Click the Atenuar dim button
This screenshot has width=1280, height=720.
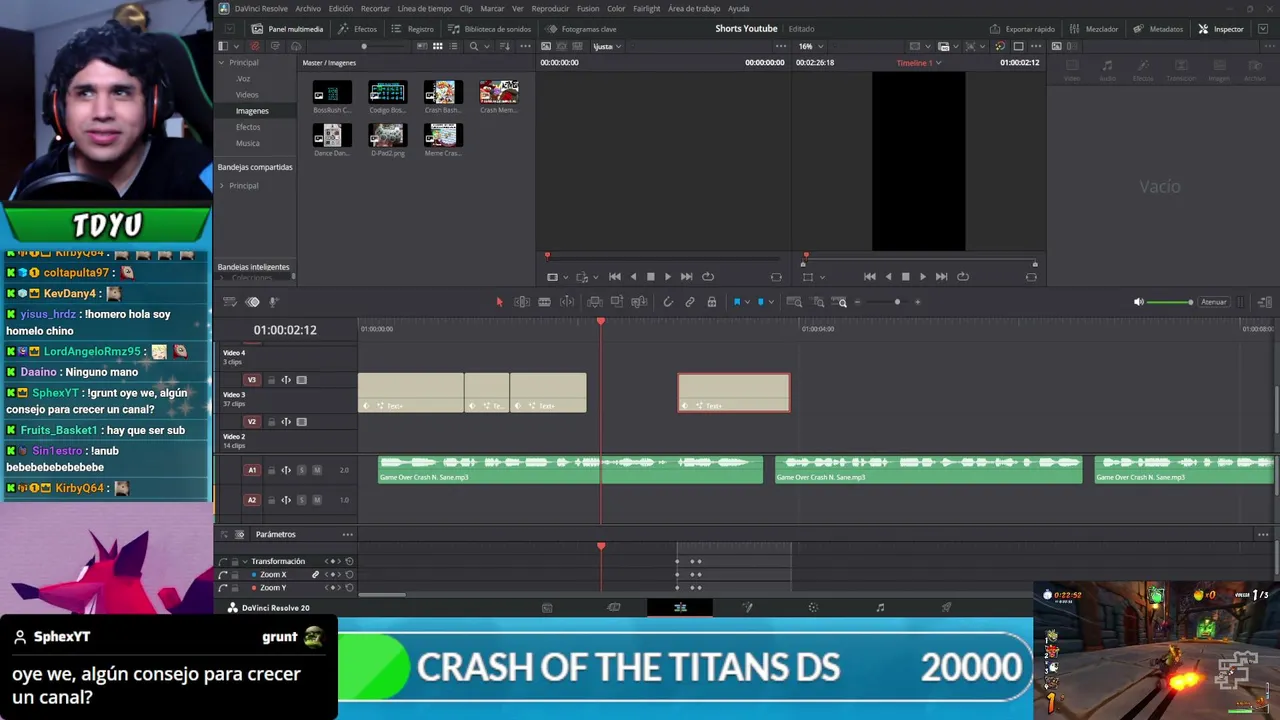pos(1214,302)
